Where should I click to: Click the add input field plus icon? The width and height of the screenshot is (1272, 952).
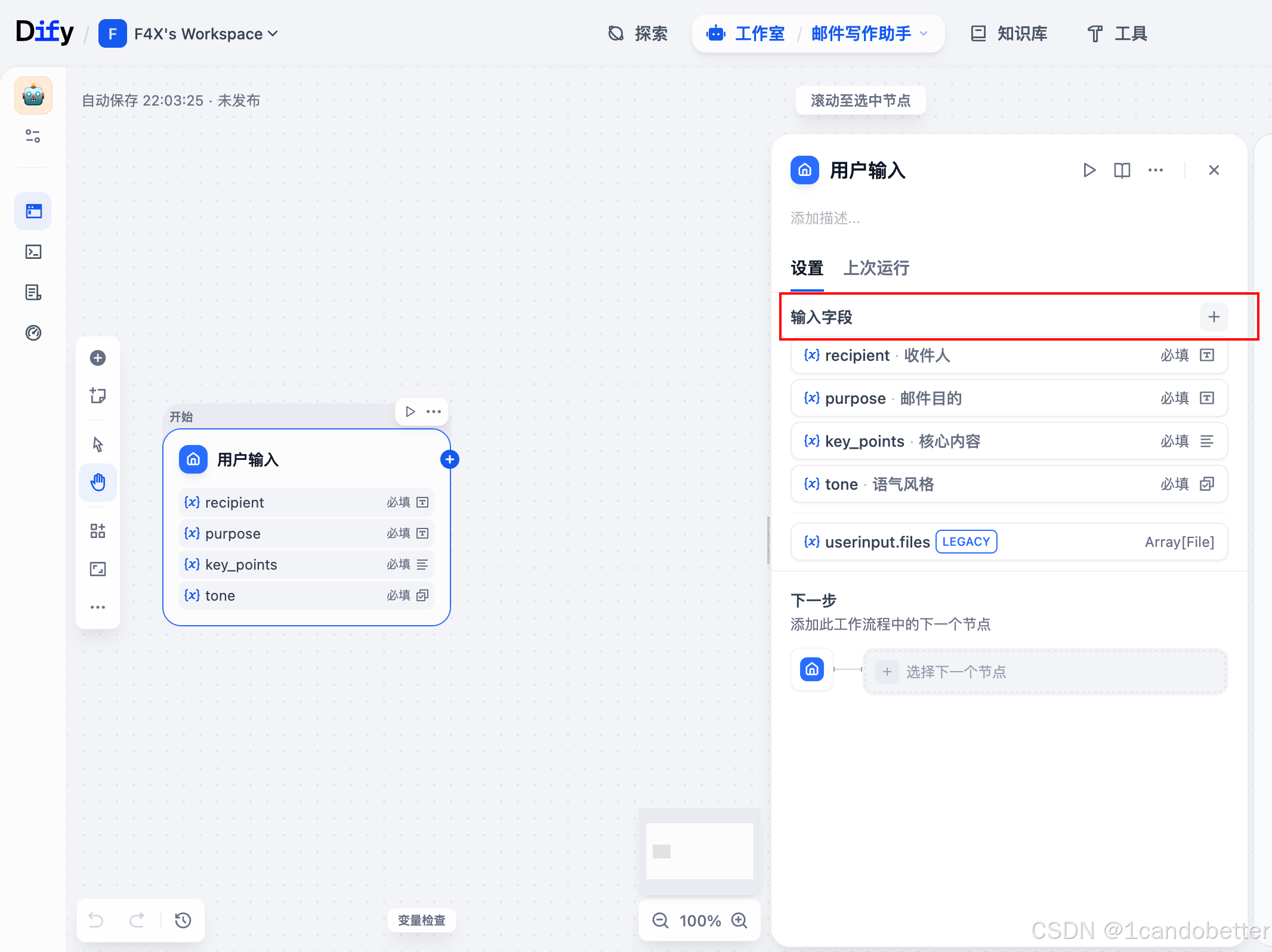coord(1214,317)
